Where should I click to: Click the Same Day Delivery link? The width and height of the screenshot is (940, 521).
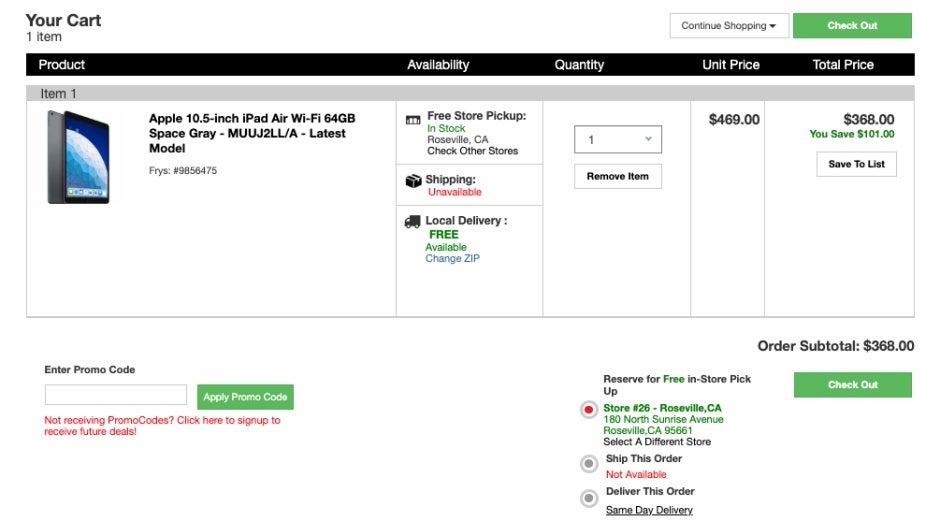pos(649,510)
